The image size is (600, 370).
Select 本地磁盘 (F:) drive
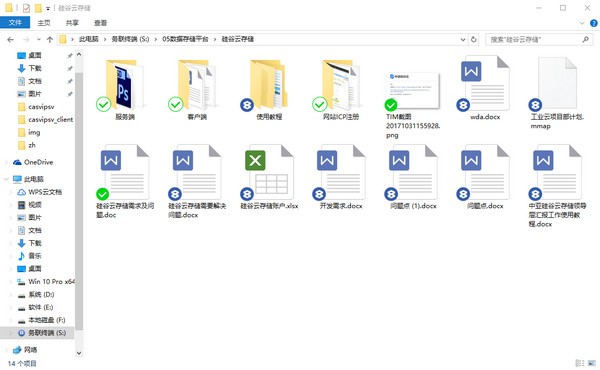coord(42,320)
